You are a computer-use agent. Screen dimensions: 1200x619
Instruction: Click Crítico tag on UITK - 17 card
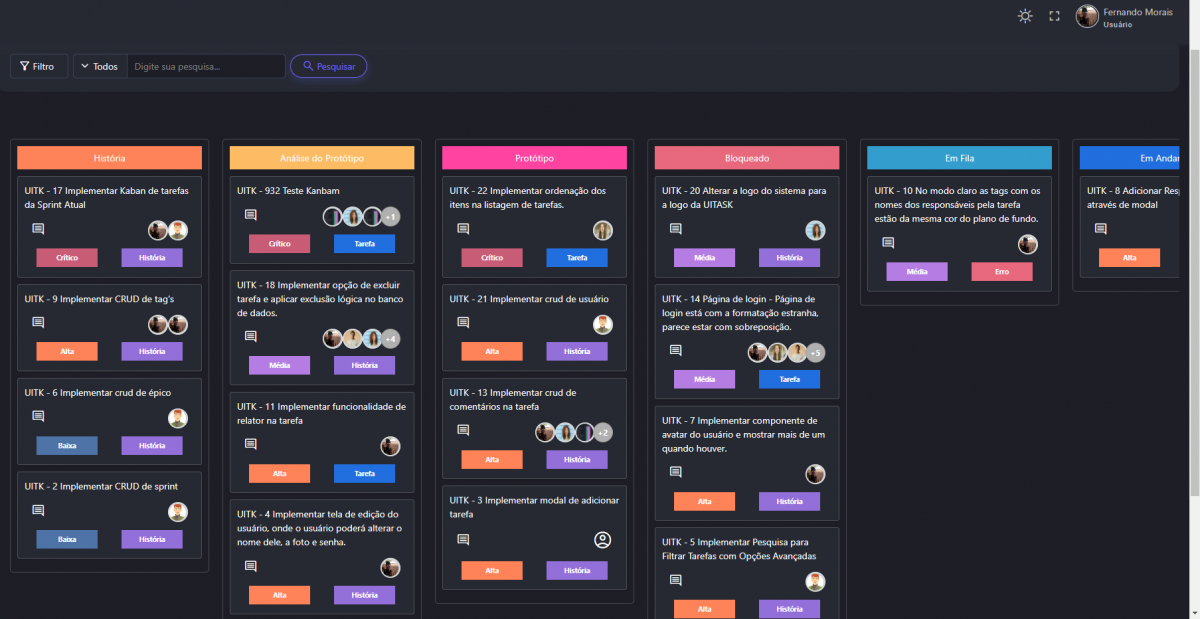click(67, 258)
